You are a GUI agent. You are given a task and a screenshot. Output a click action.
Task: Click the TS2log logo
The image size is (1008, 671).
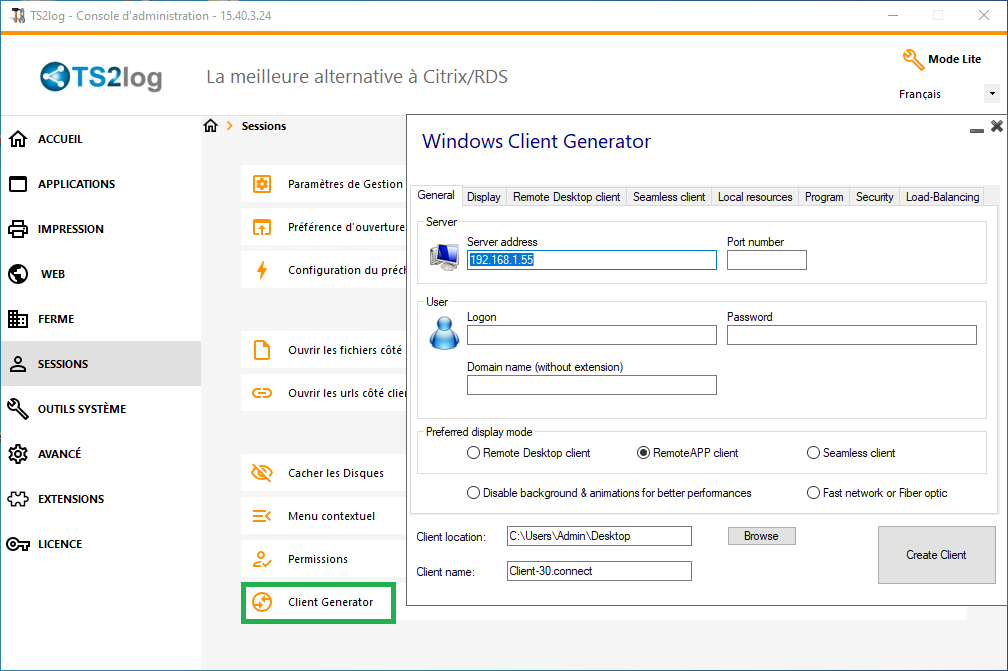coord(102,77)
